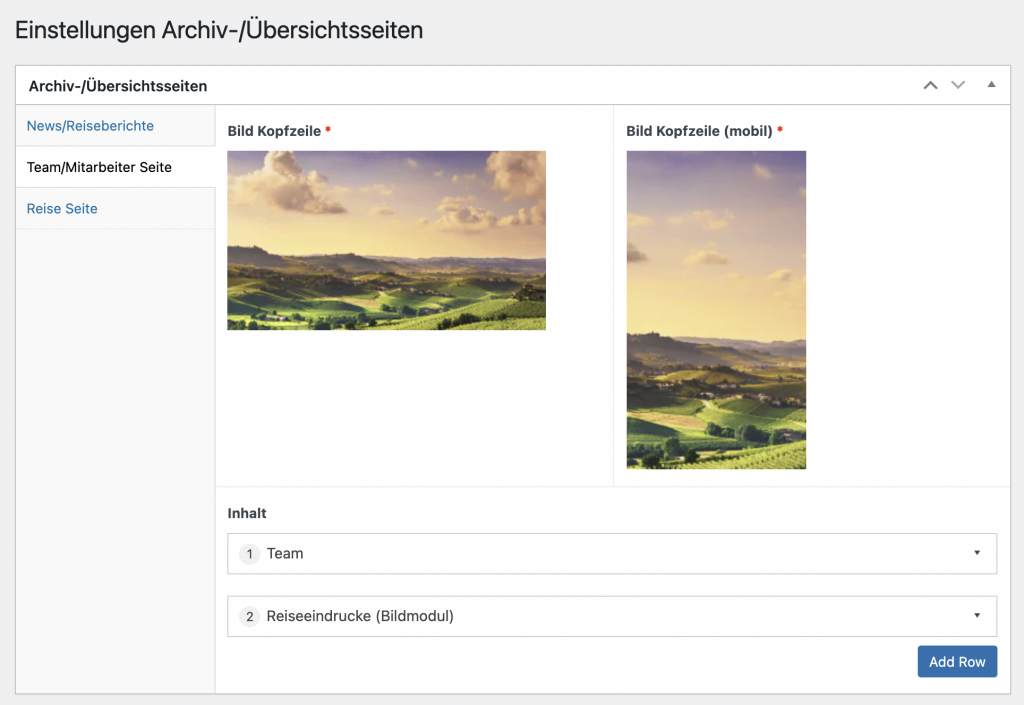Click the Einstellungen Archiv-/Übersichtsseiten page heading
This screenshot has height=705, width=1024.
[219, 31]
